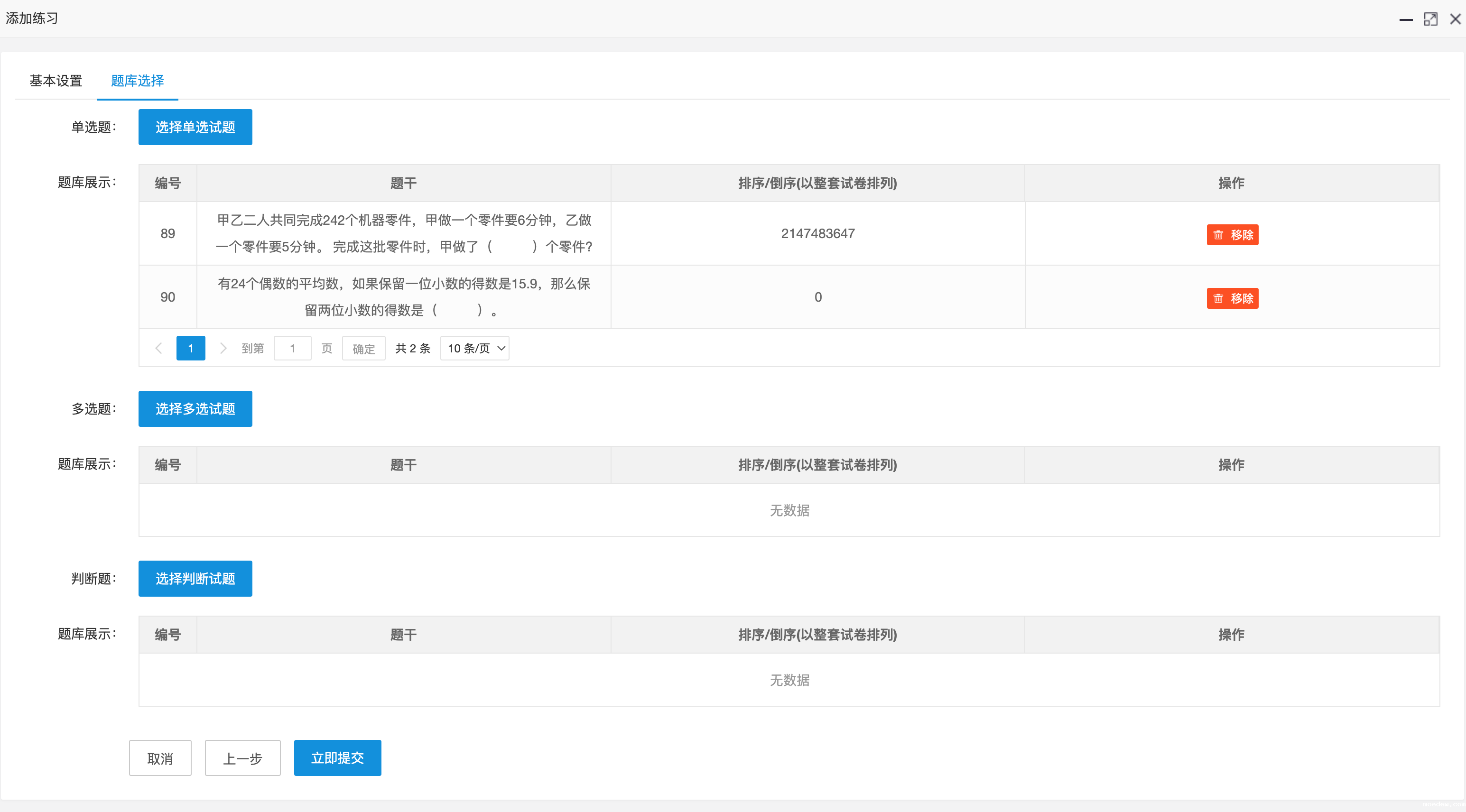Click the page number jump input field
The image size is (1466, 812).
click(x=293, y=348)
